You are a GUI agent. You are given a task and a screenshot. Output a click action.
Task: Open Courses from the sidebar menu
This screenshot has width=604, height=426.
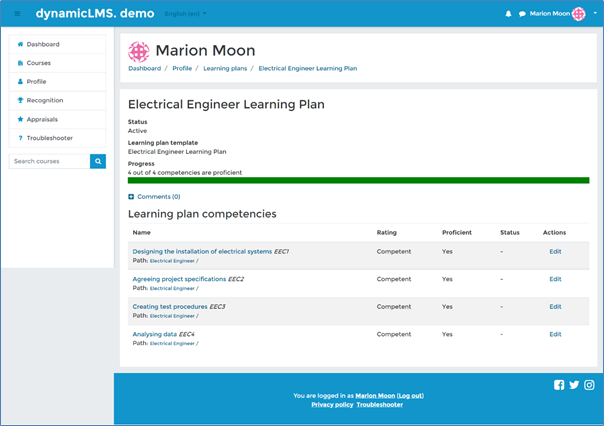(x=57, y=63)
